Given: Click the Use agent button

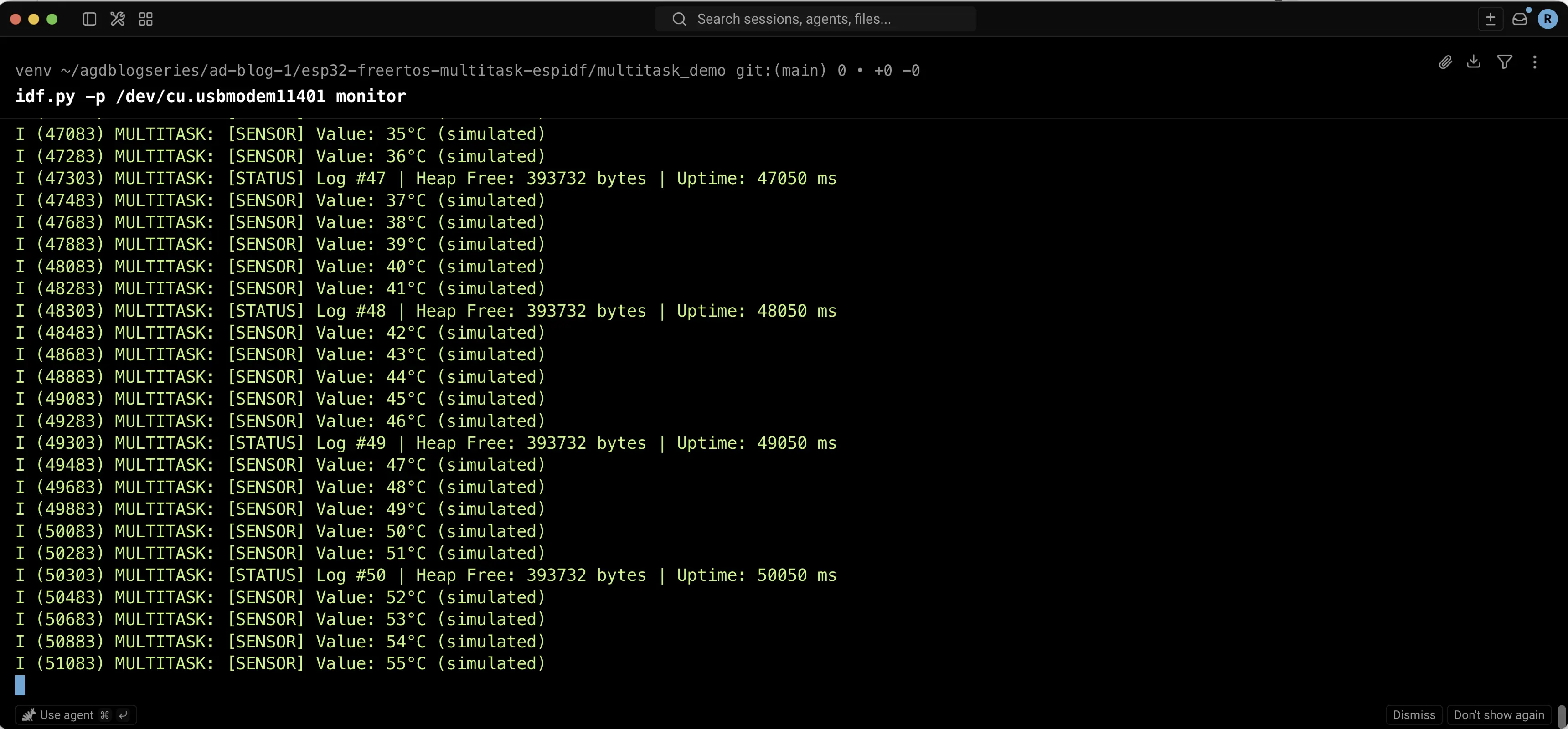Looking at the screenshot, I should [x=76, y=715].
